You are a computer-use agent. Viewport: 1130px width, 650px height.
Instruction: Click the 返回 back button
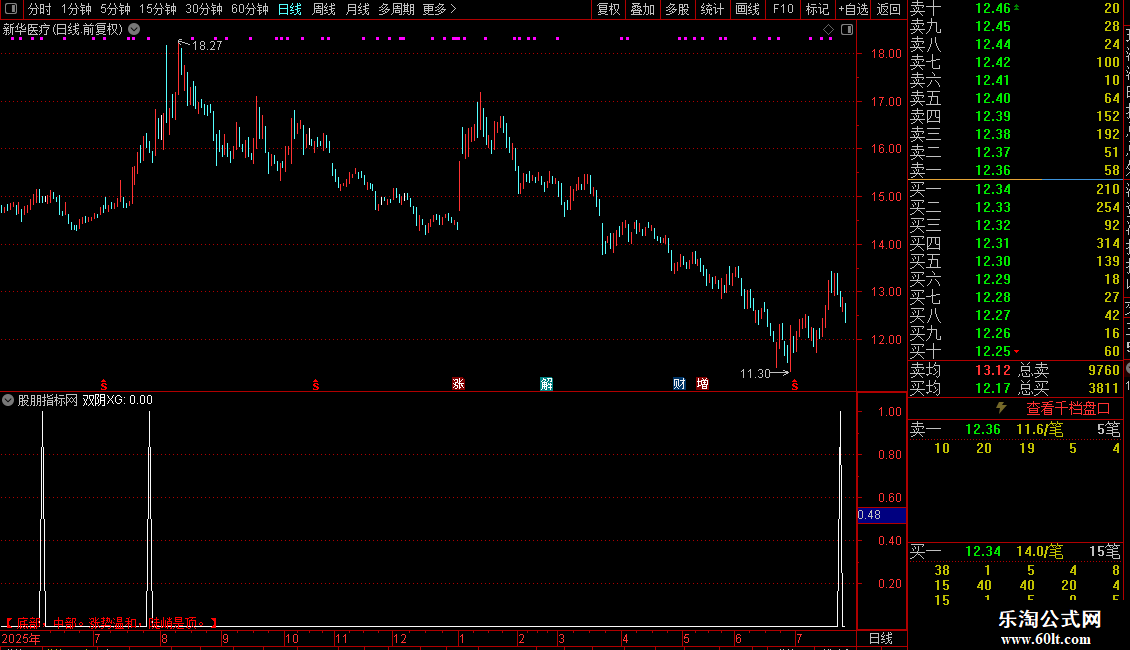pos(889,9)
